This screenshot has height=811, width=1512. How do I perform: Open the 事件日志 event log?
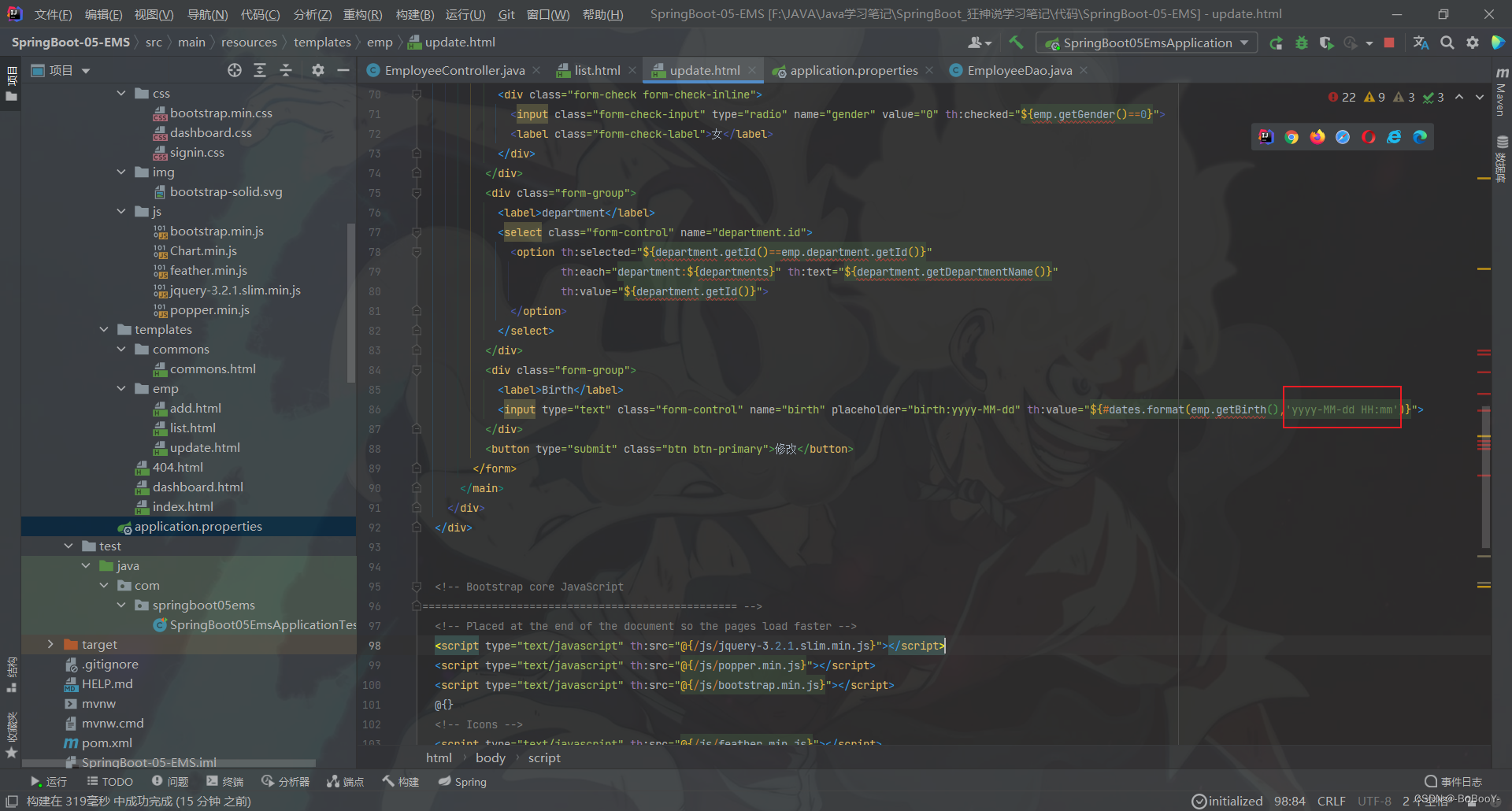(1454, 782)
